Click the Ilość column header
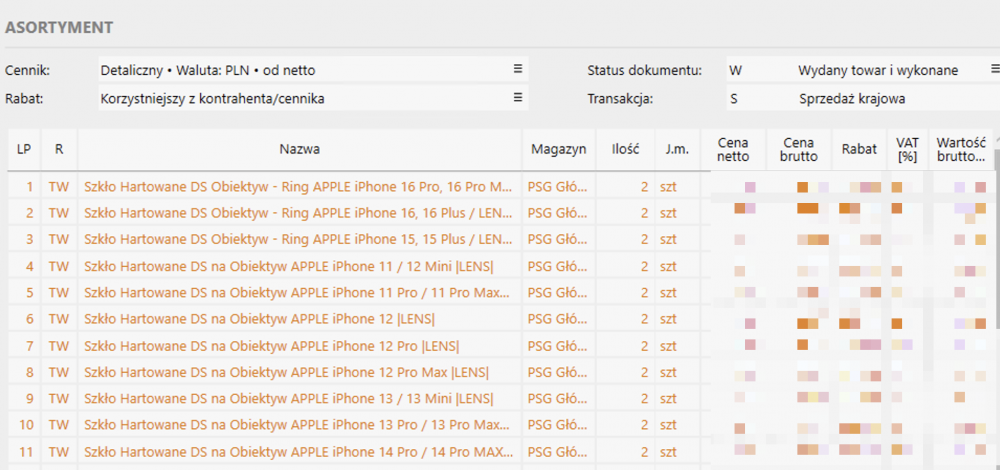This screenshot has width=1000, height=470. point(625,149)
